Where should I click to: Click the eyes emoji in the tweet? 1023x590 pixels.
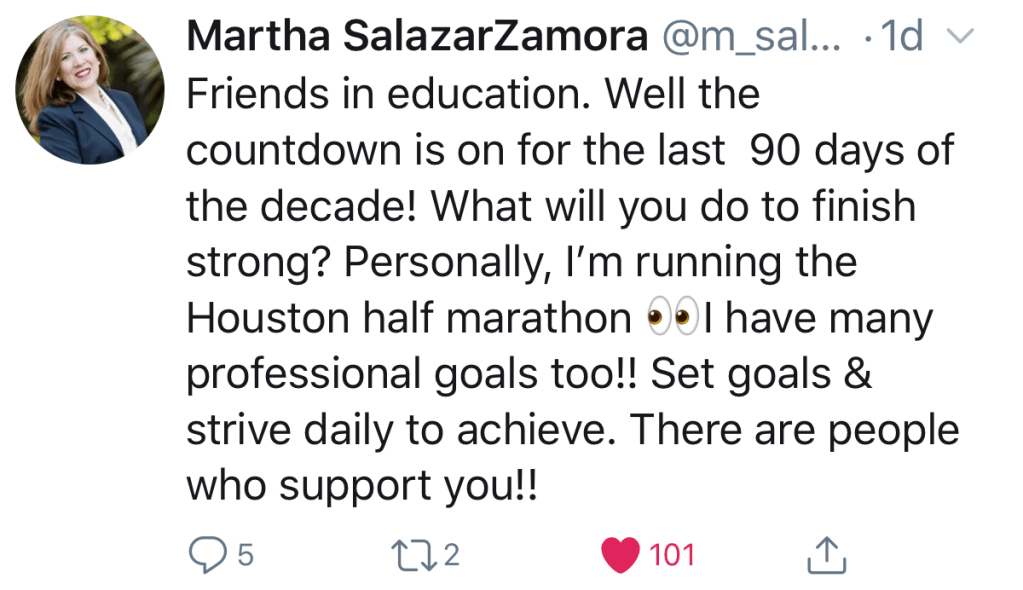click(x=670, y=319)
